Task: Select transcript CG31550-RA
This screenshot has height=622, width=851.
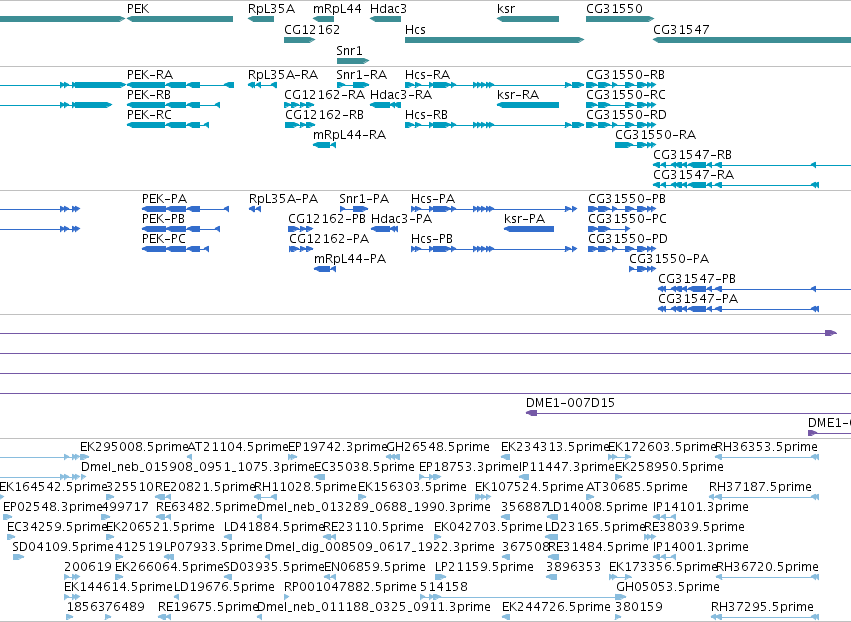Action: pyautogui.click(x=635, y=145)
